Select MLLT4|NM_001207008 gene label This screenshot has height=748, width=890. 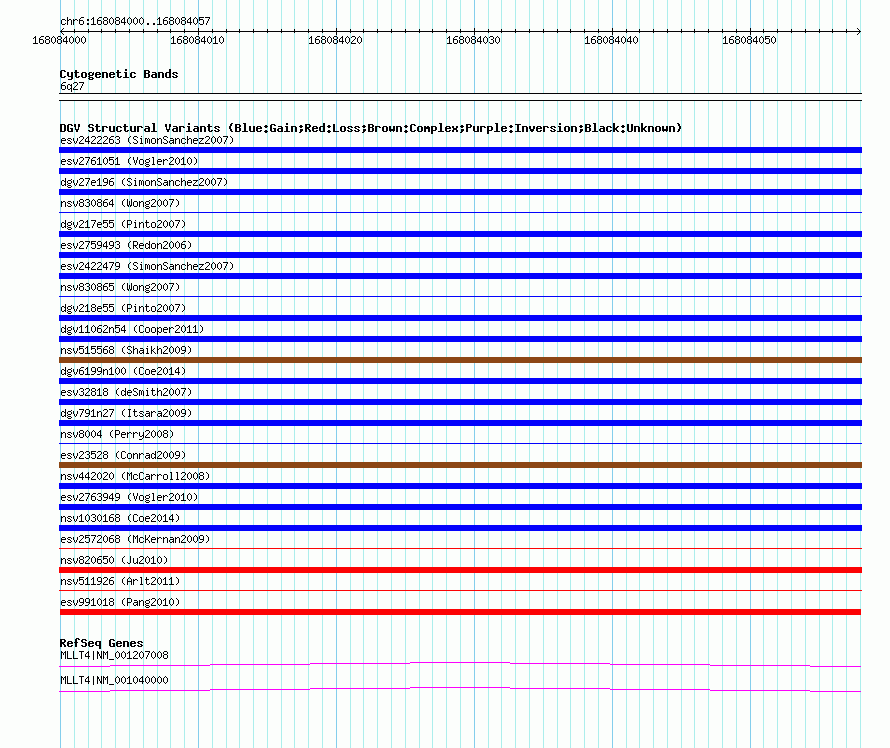(x=114, y=655)
